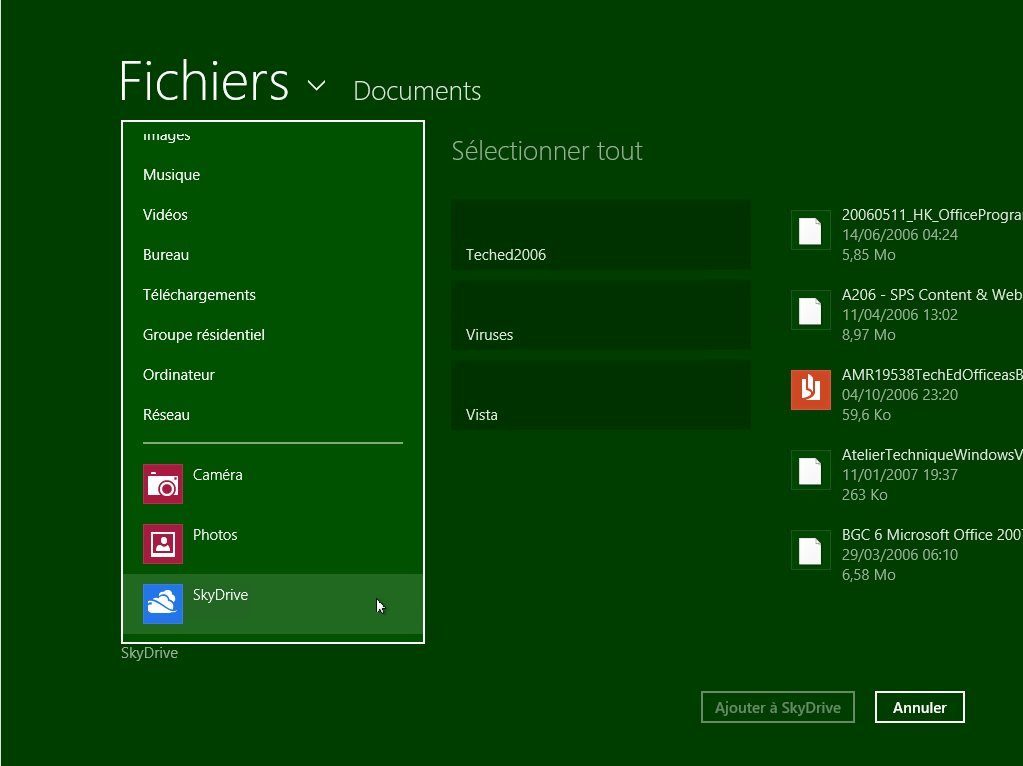Open the Caméra app icon
This screenshot has height=766, width=1023.
[162, 484]
